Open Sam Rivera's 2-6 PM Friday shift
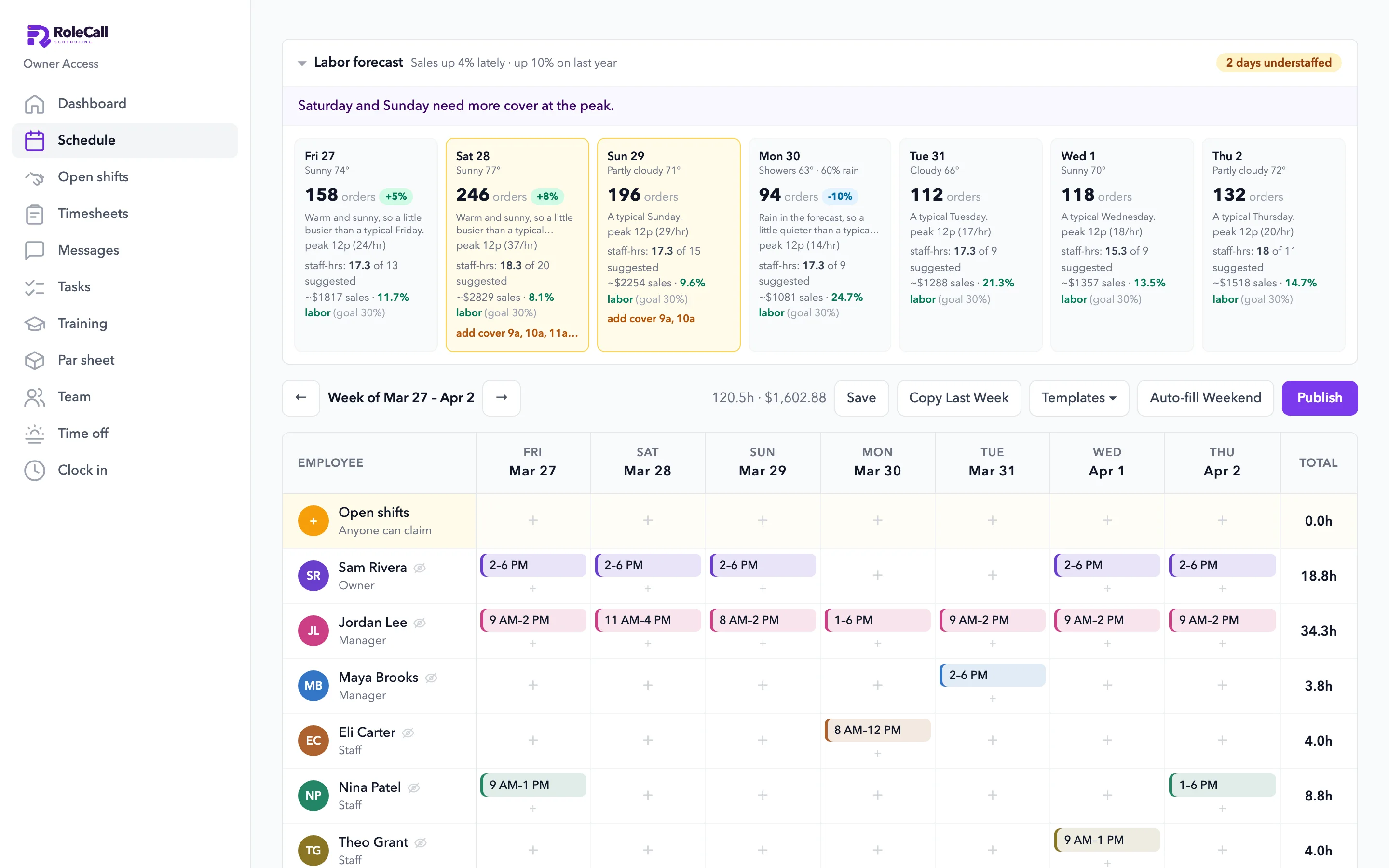This screenshot has height=868, width=1389. 533,565
